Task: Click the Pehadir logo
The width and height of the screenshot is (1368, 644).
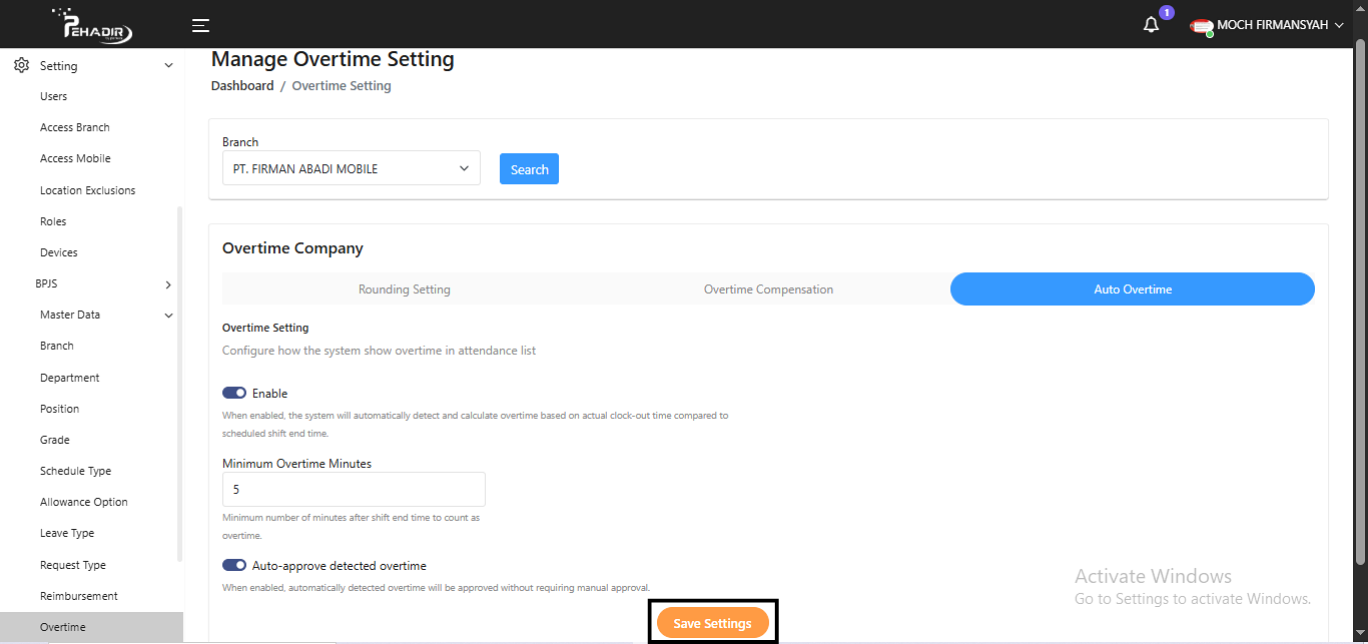Action: (91, 26)
